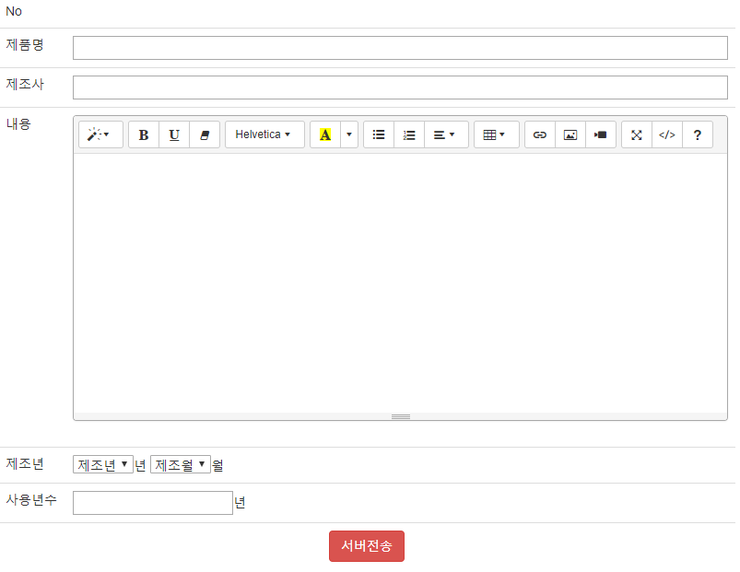The image size is (740, 572).
Task: Open the insert table dropdown
Action: (x=496, y=135)
